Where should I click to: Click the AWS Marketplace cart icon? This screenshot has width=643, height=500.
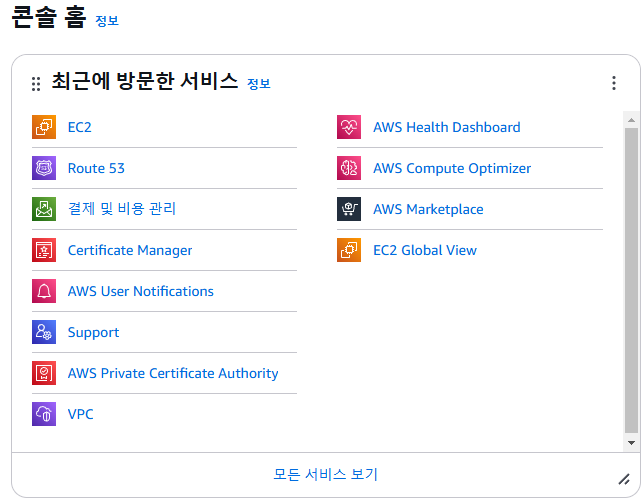click(x=349, y=209)
